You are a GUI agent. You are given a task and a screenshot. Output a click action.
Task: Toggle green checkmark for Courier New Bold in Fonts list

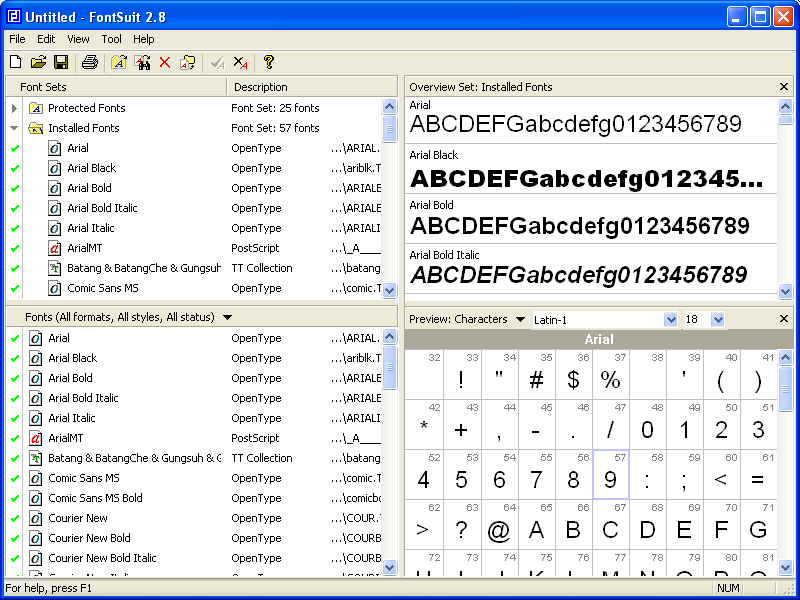[x=15, y=538]
